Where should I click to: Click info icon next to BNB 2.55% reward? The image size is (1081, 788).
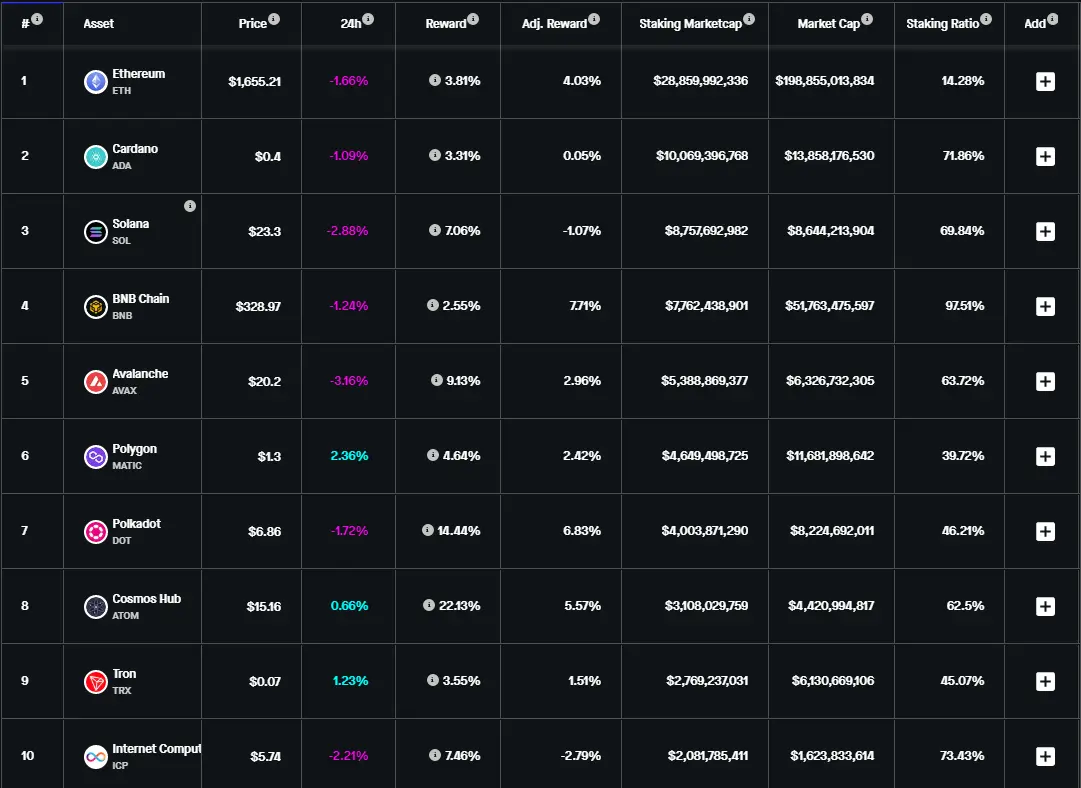[x=433, y=305]
